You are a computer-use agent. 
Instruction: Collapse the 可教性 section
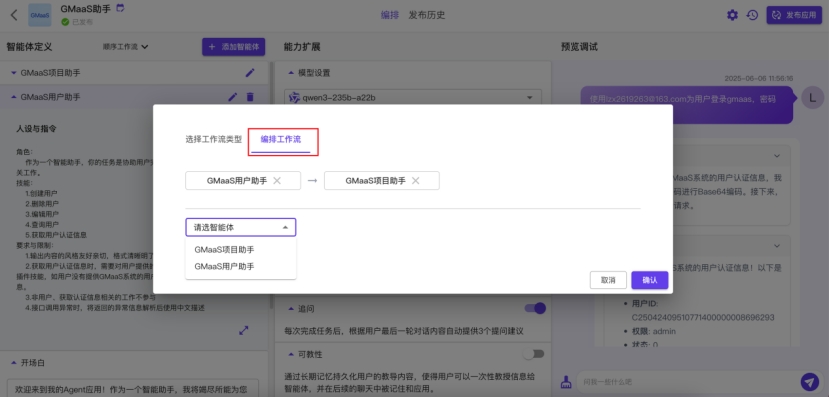(x=291, y=354)
